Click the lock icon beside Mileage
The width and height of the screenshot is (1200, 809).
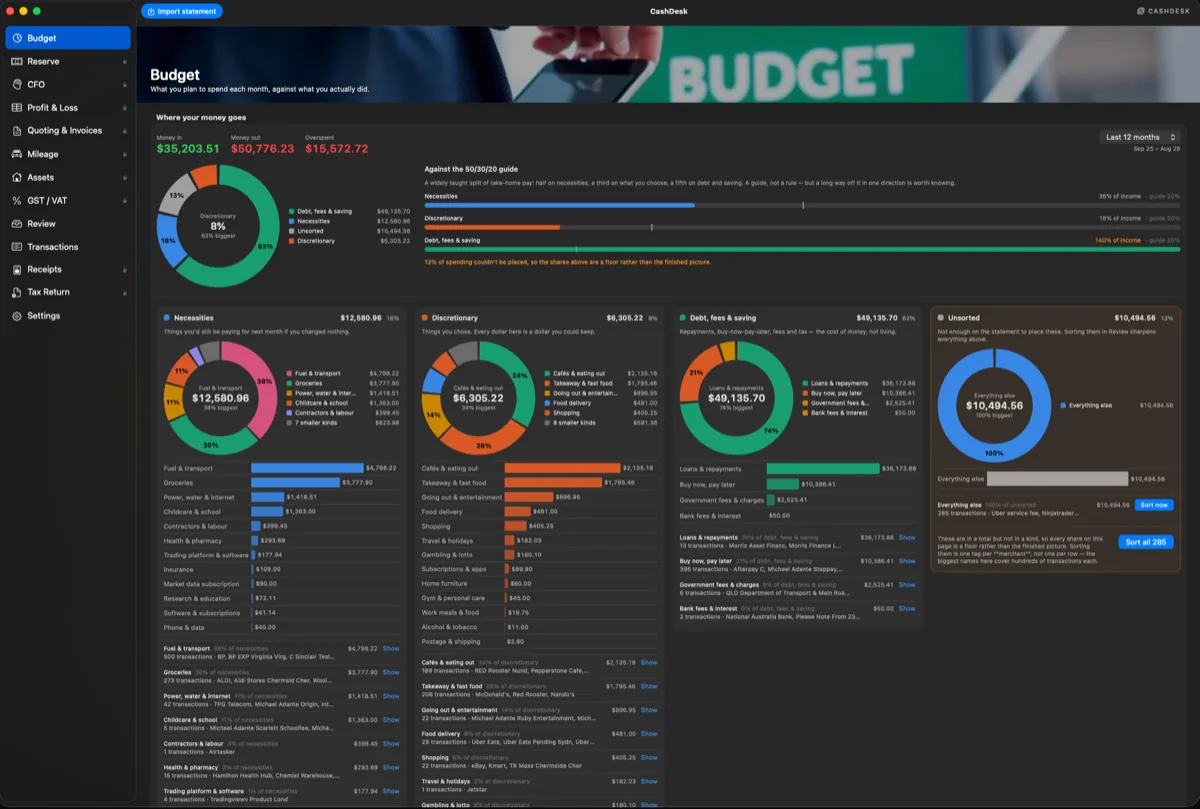pos(124,154)
